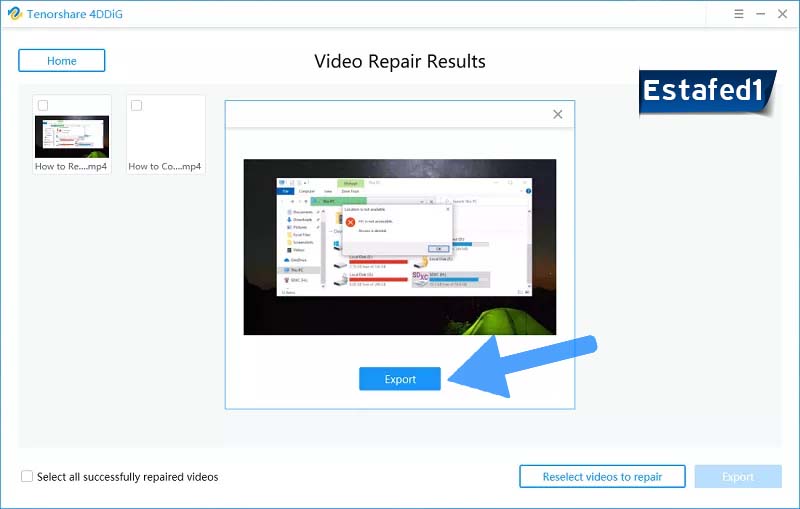800x509 pixels.
Task: Click the Video Repair Results heading
Action: 400,61
